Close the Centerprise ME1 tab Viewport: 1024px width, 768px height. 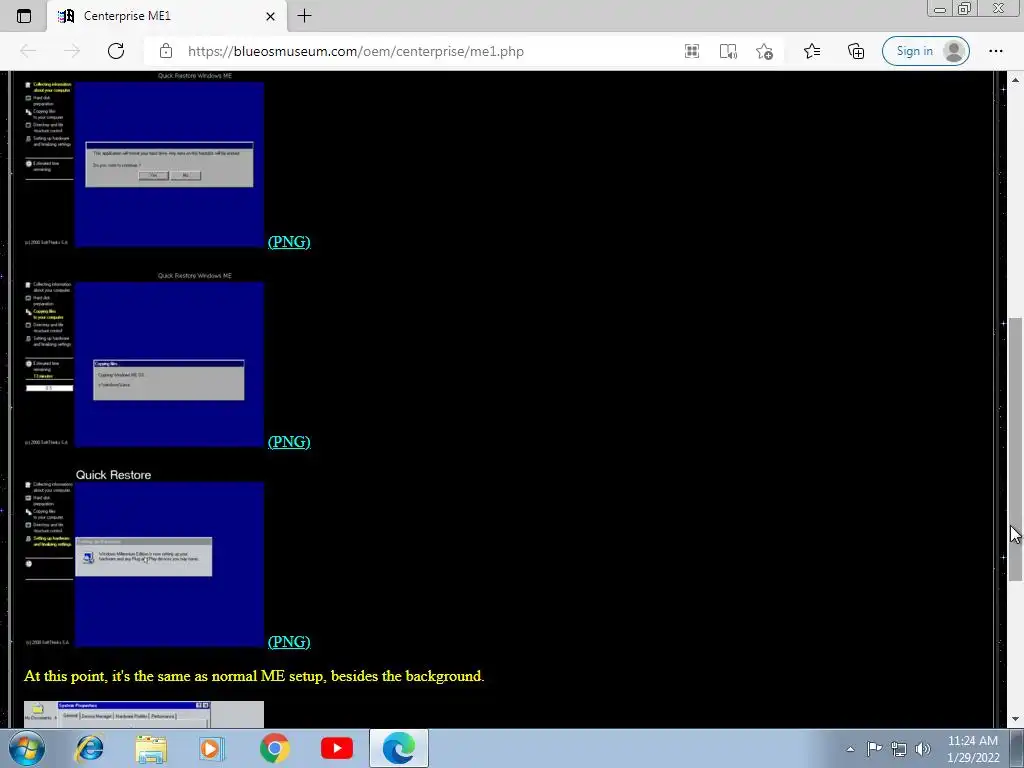click(270, 16)
